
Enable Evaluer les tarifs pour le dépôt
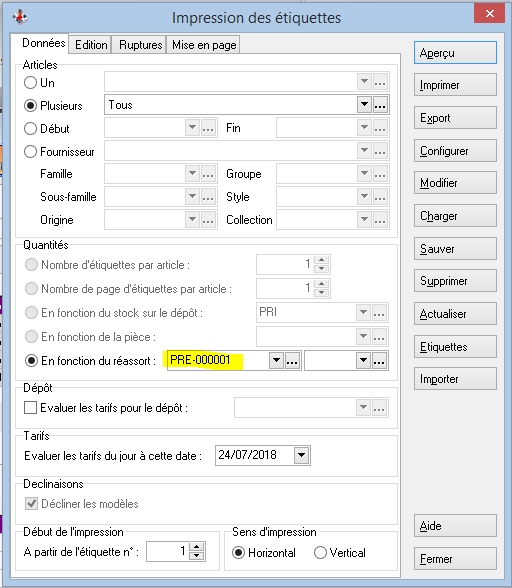[x=30, y=408]
